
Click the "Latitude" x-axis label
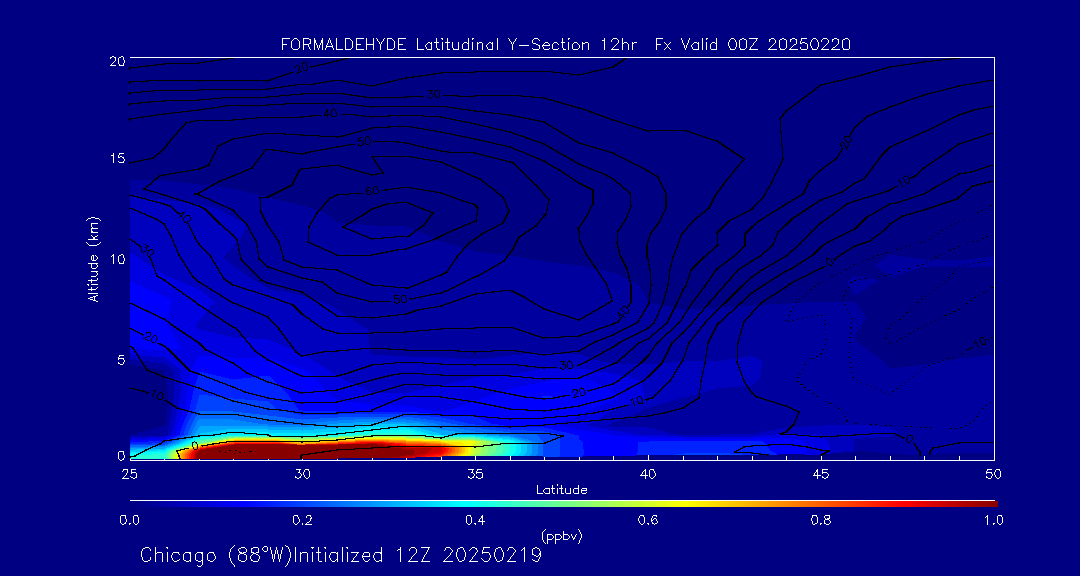click(562, 491)
